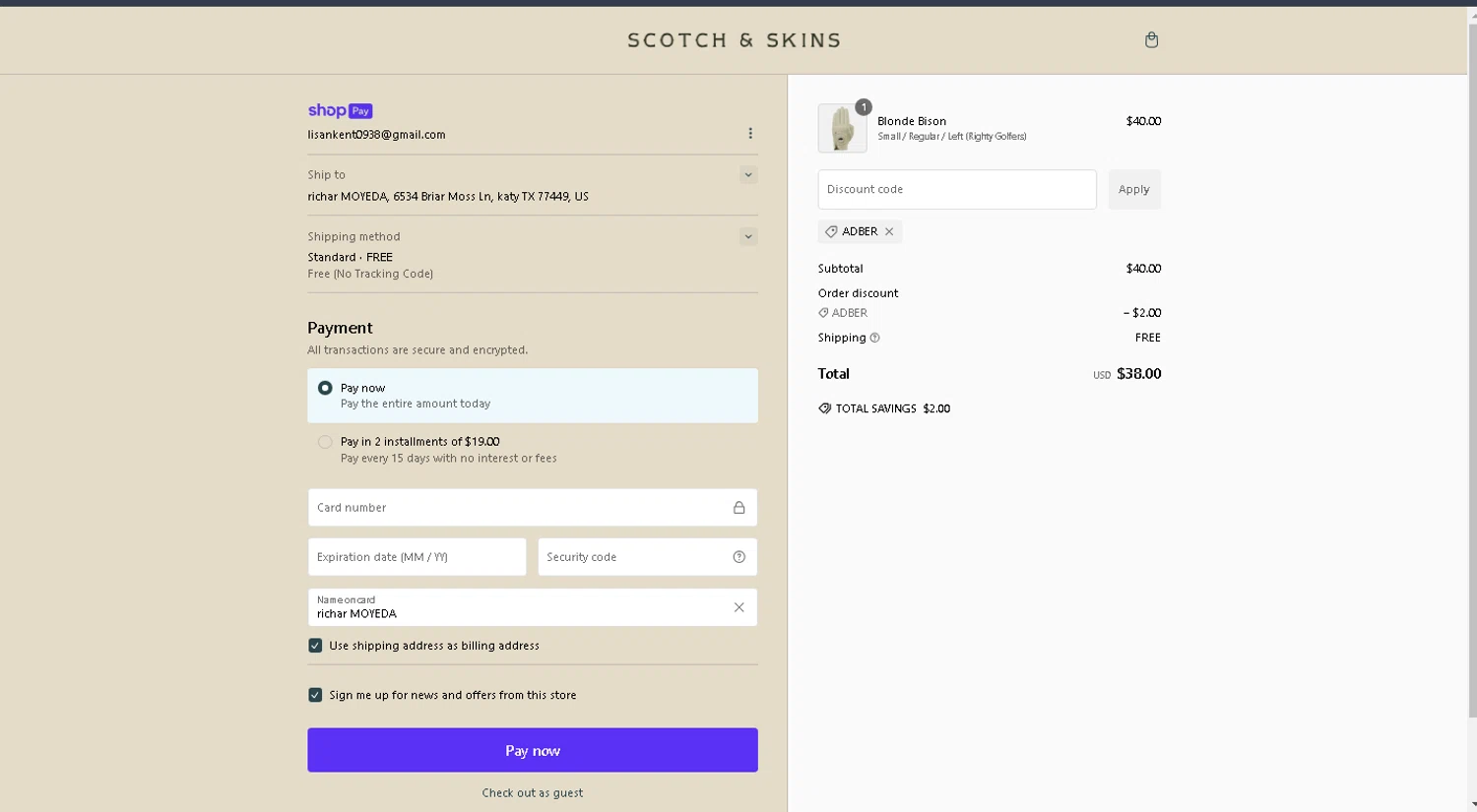The height and width of the screenshot is (812, 1477).
Task: Click the Shop Pay logo
Action: pos(340,110)
